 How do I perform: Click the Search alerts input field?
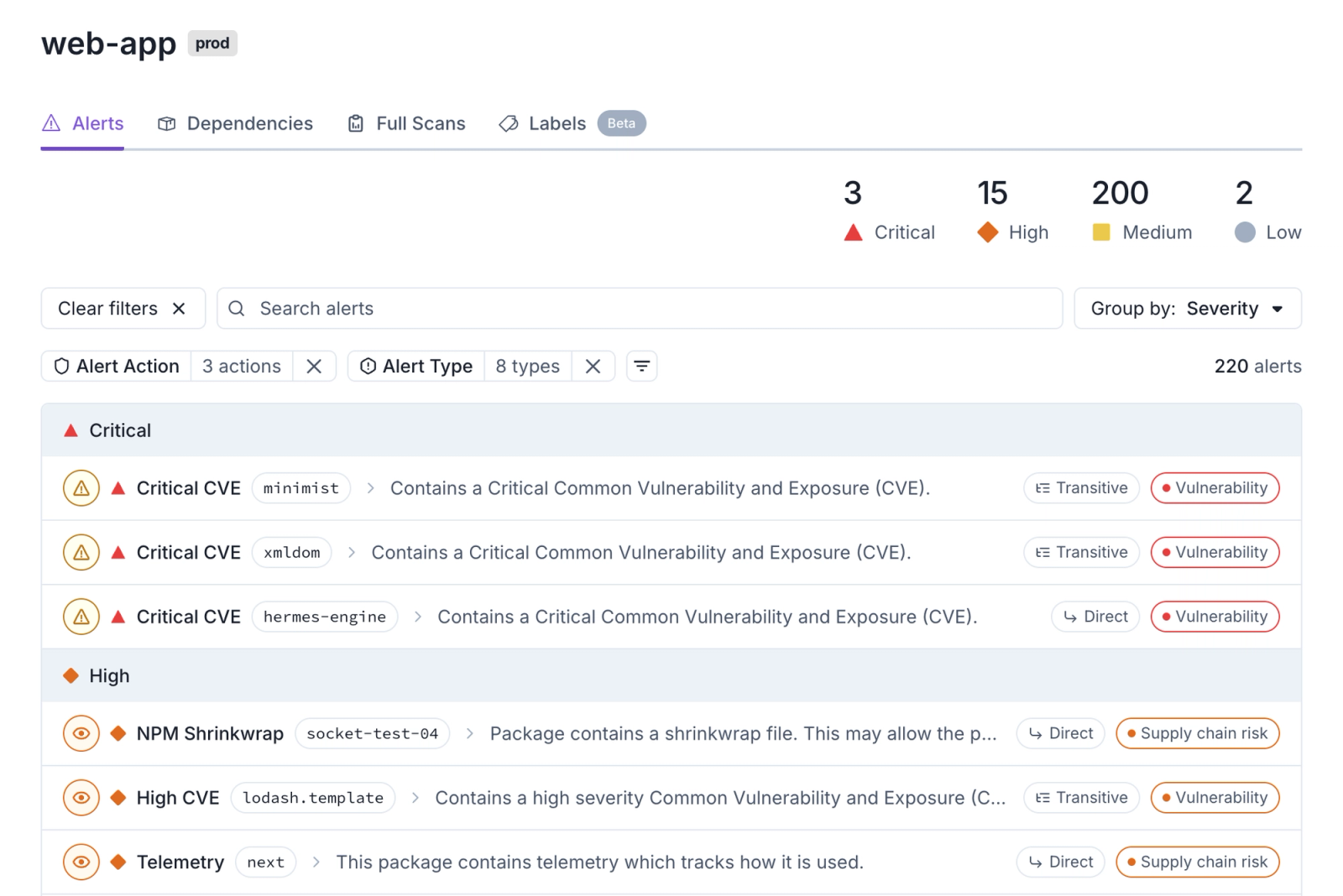coord(640,309)
